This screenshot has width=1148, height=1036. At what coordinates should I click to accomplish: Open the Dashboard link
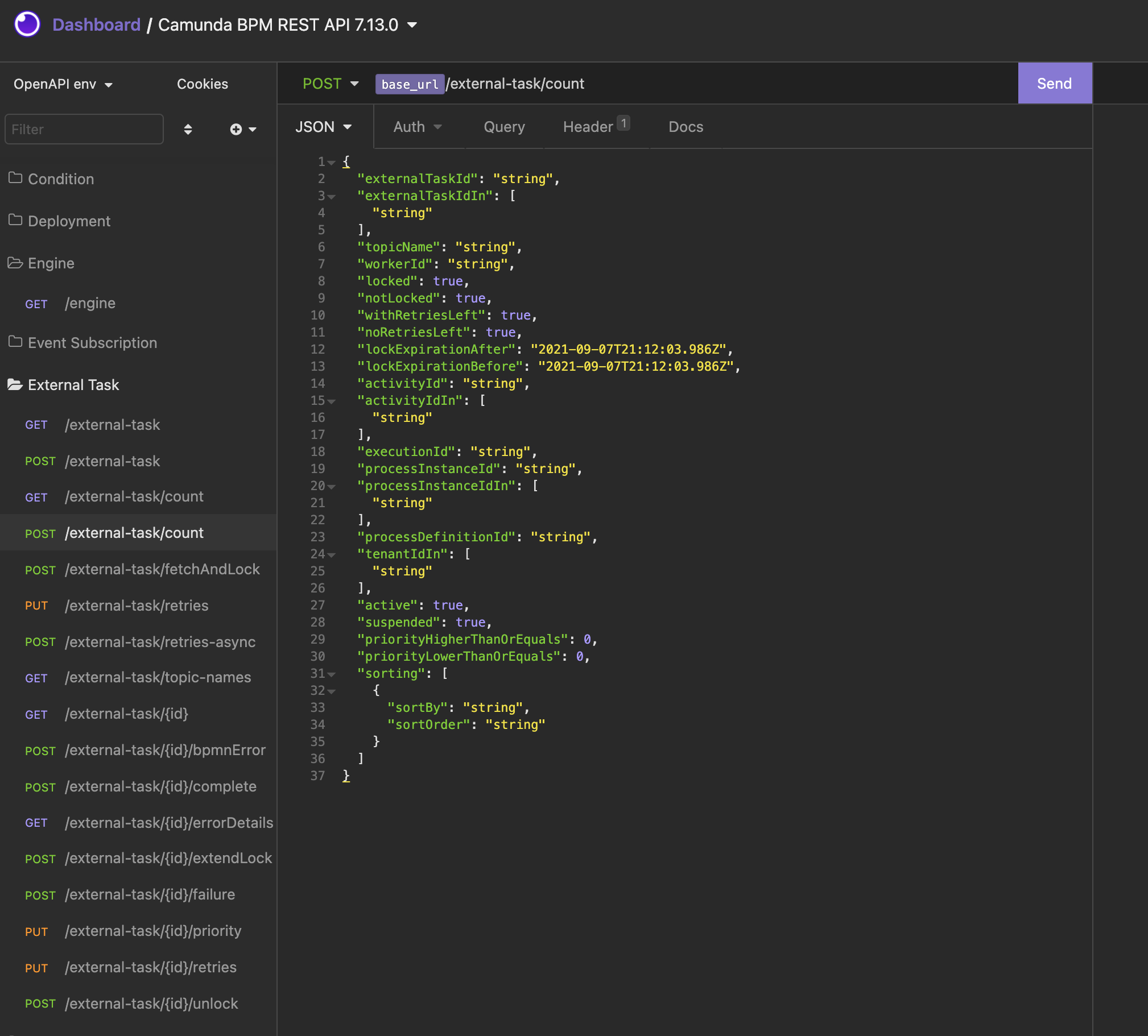click(x=96, y=24)
